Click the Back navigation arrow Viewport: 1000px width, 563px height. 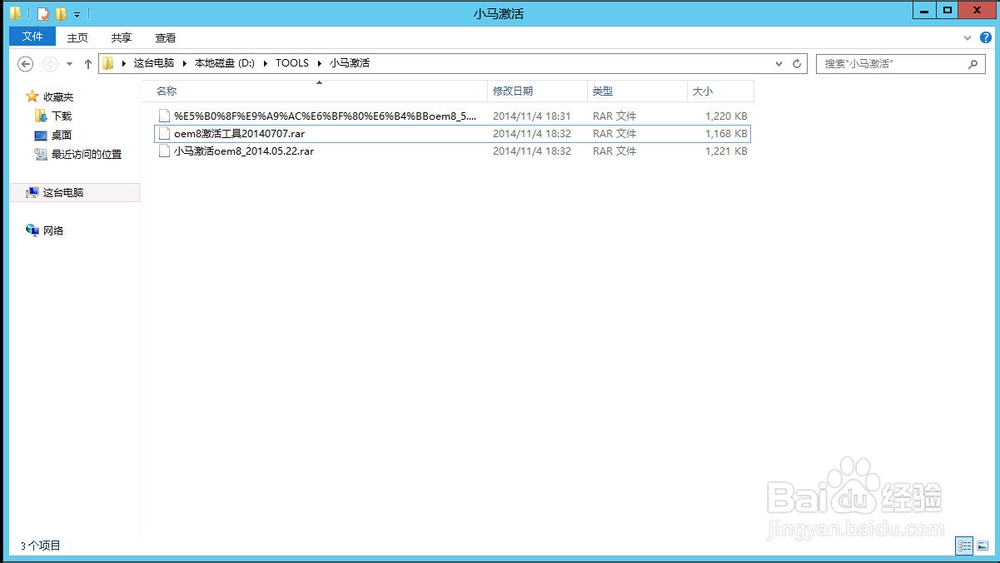coord(25,64)
